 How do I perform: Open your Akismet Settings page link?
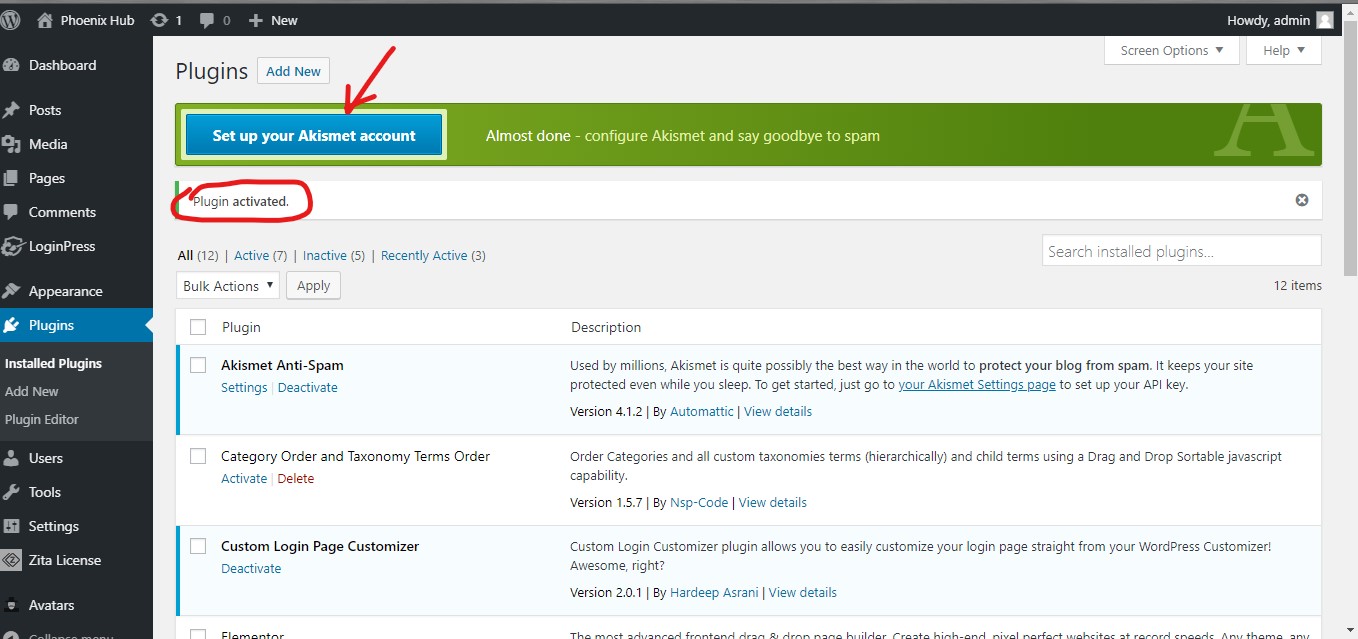point(977,384)
